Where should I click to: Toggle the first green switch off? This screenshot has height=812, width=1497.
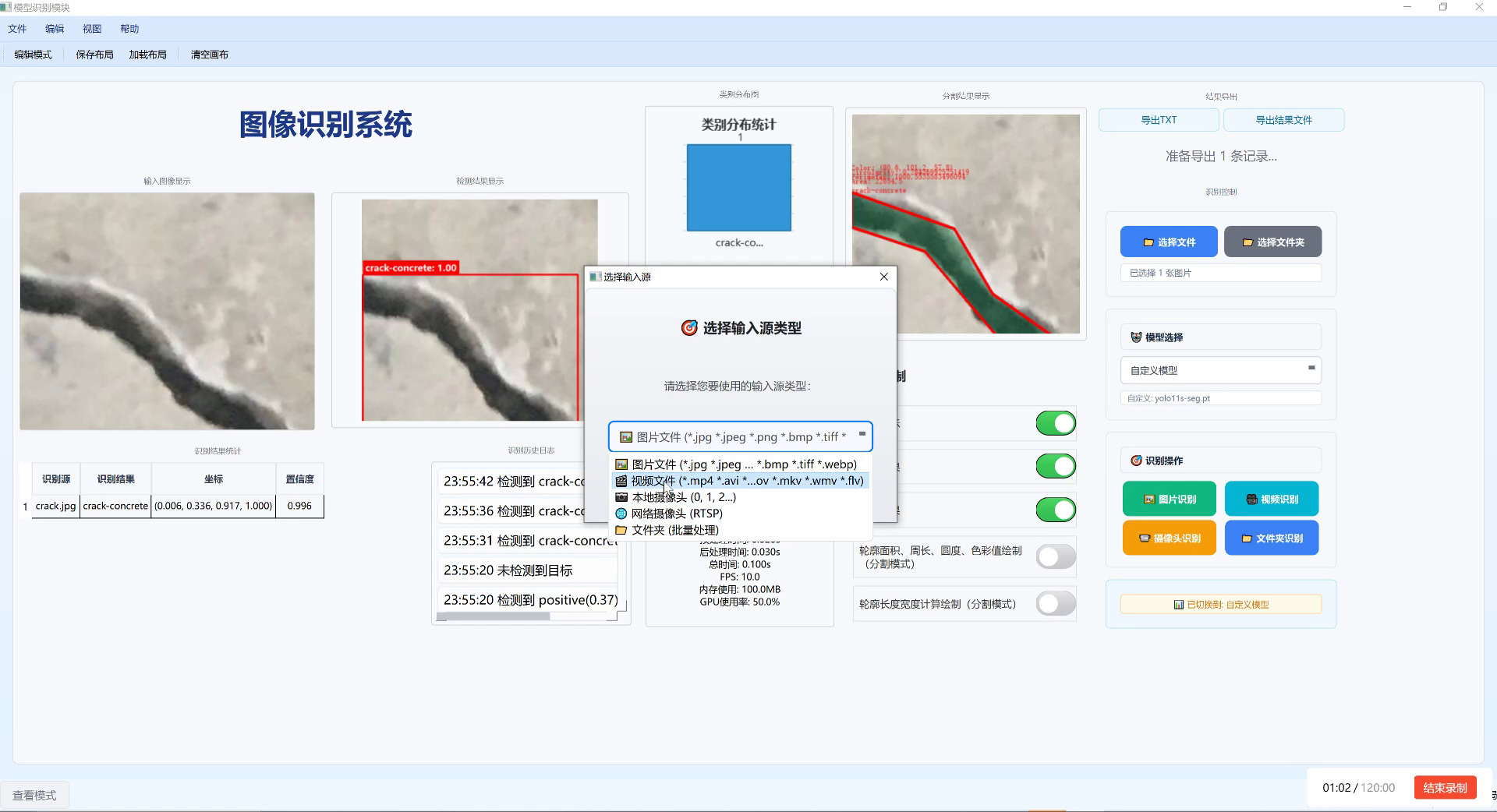(1056, 423)
